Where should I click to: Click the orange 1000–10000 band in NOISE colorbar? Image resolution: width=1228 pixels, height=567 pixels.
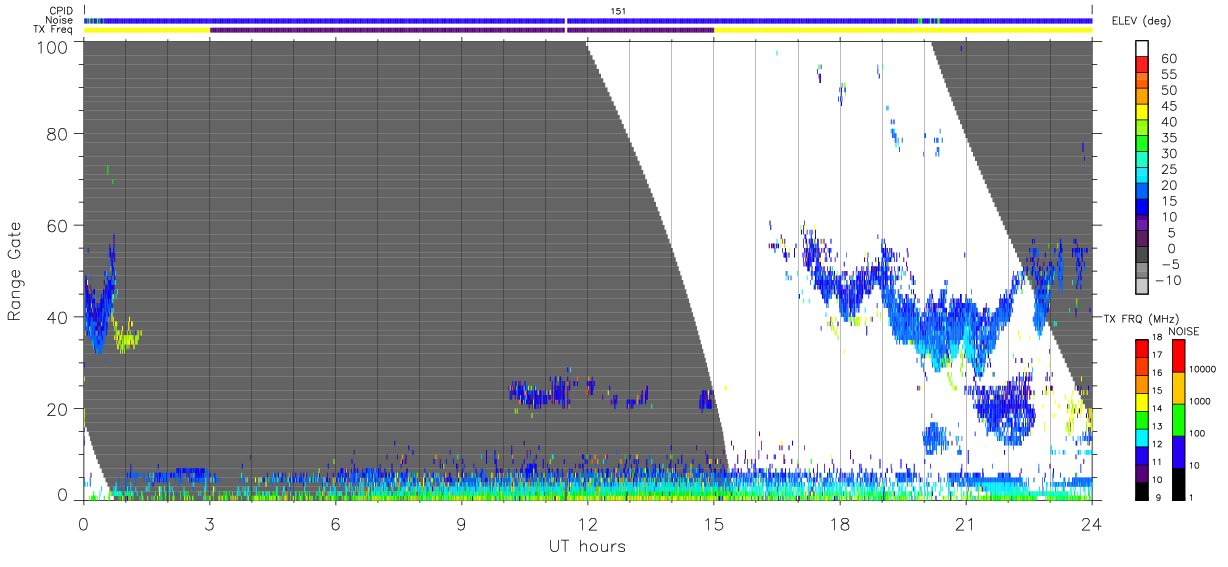click(1178, 386)
